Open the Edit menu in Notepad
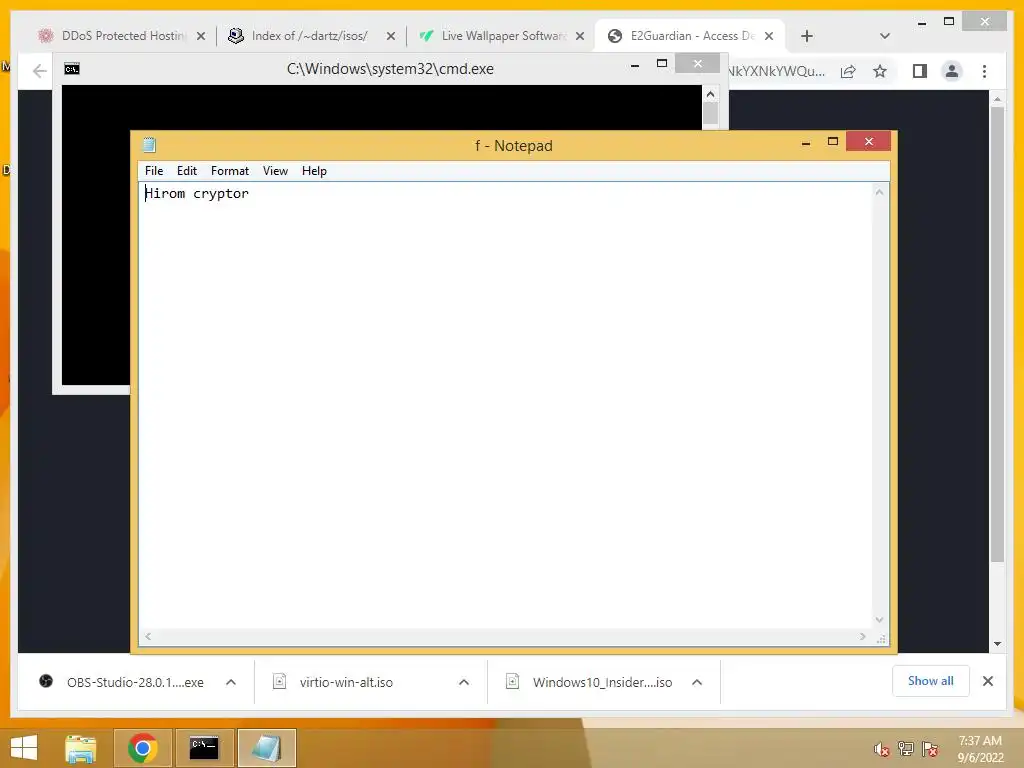 (187, 171)
